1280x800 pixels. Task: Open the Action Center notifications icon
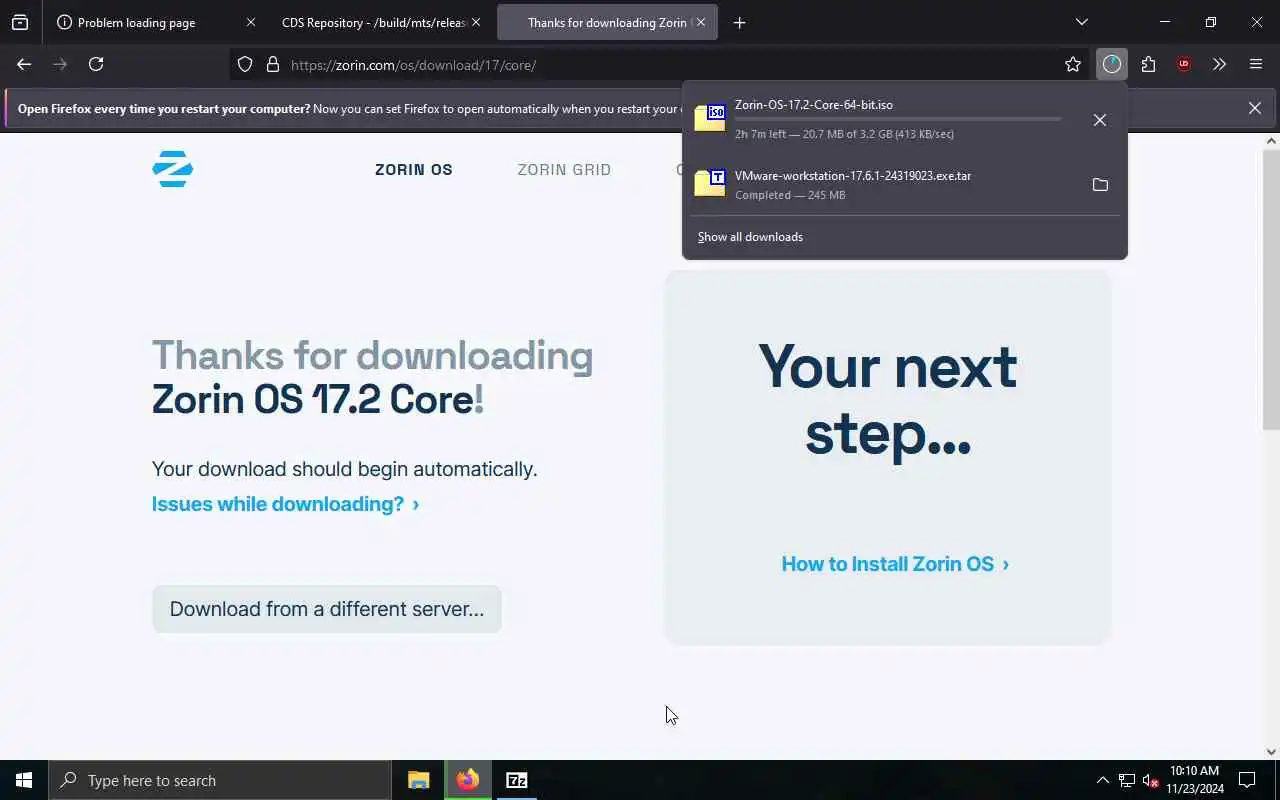click(1247, 780)
